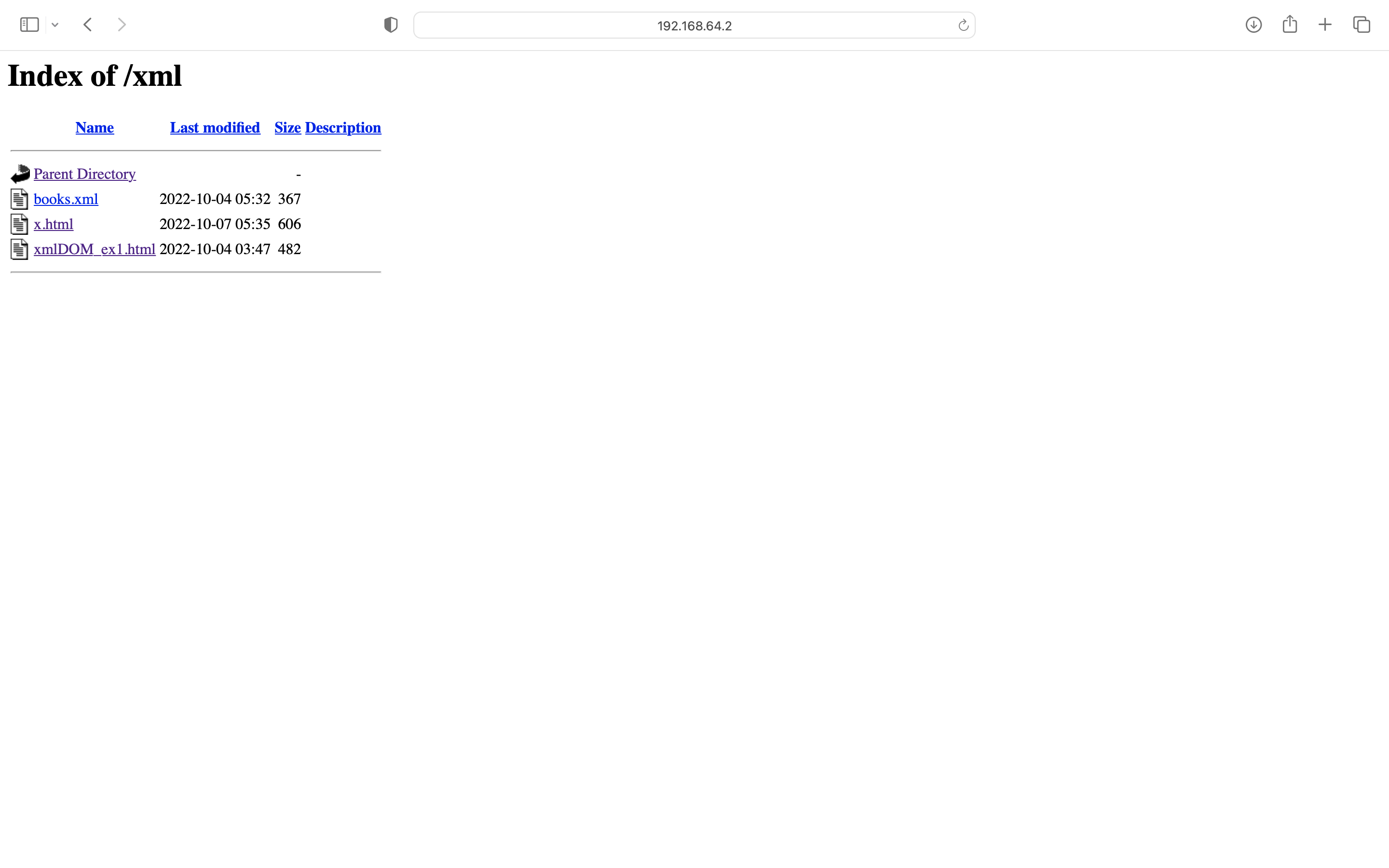Open a new tab
The width and height of the screenshot is (1389, 868).
click(x=1325, y=25)
